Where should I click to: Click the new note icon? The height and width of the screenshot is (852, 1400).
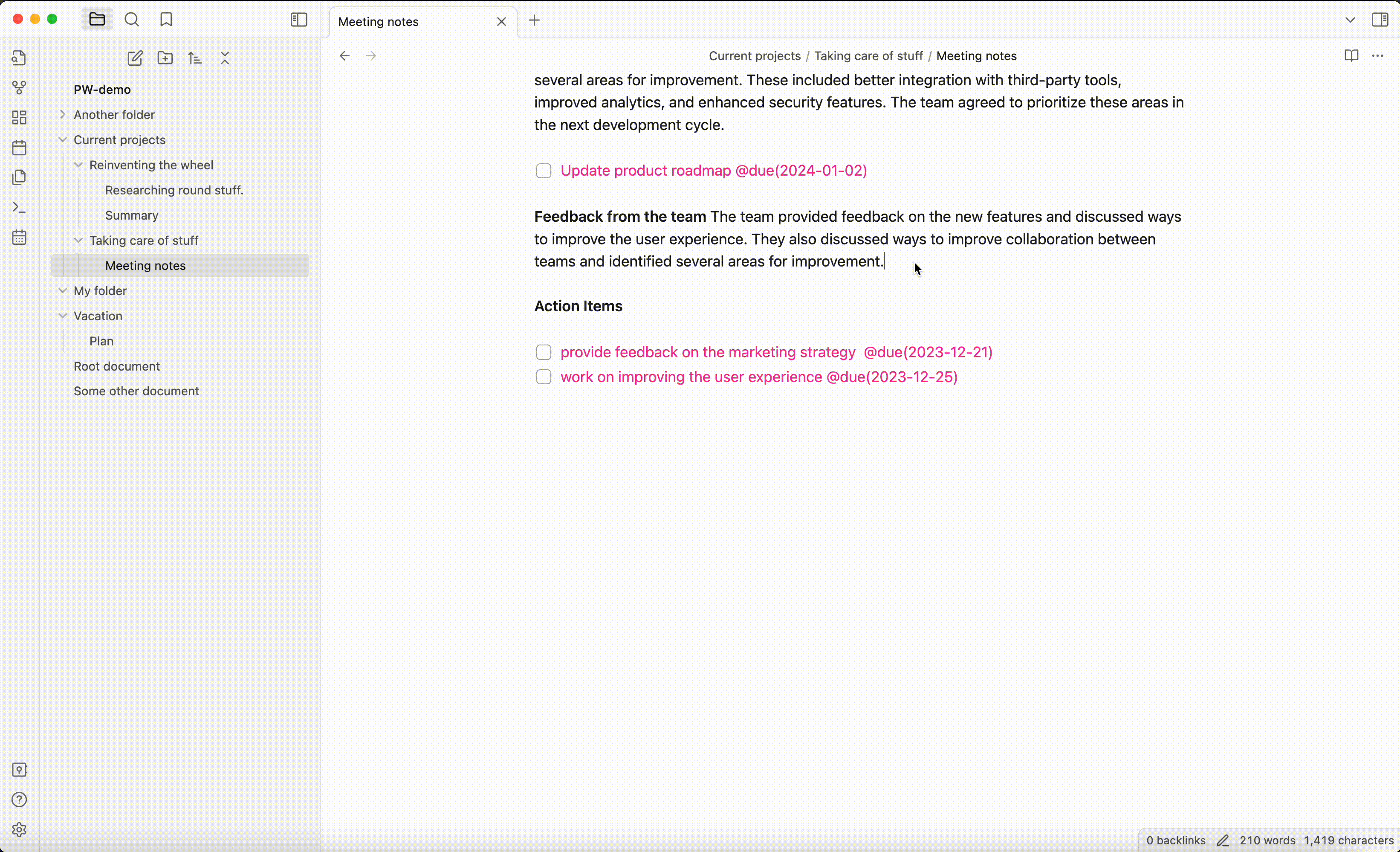135,58
